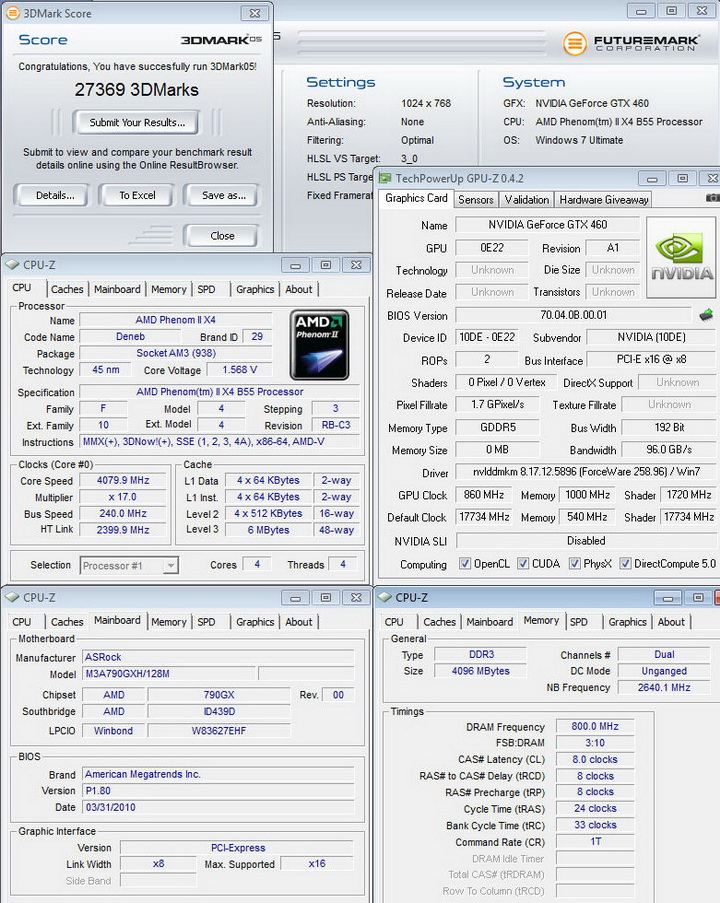Export results with To Excel button
This screenshot has height=903, width=720.
(137, 195)
